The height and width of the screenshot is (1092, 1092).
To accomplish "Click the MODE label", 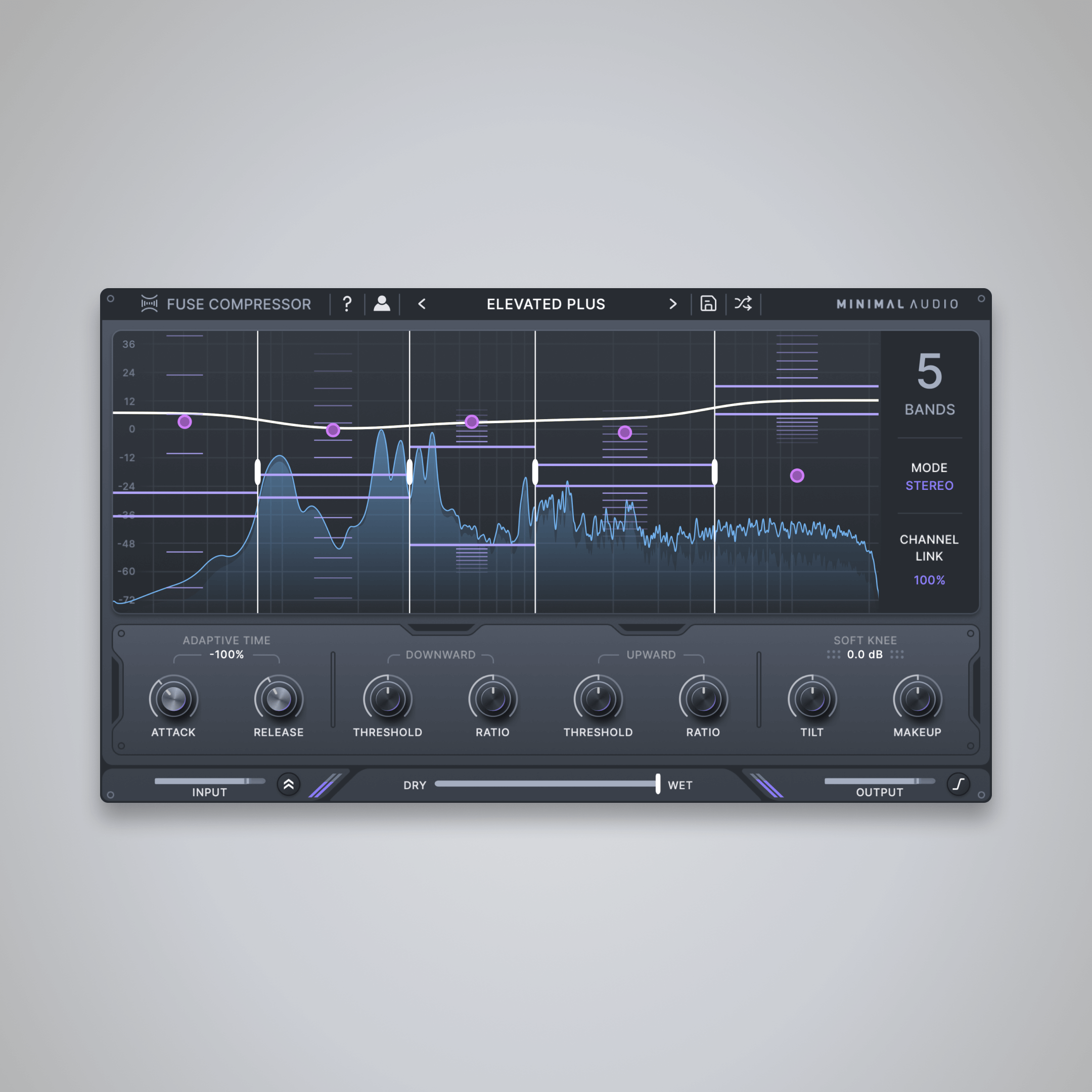I will (x=929, y=468).
